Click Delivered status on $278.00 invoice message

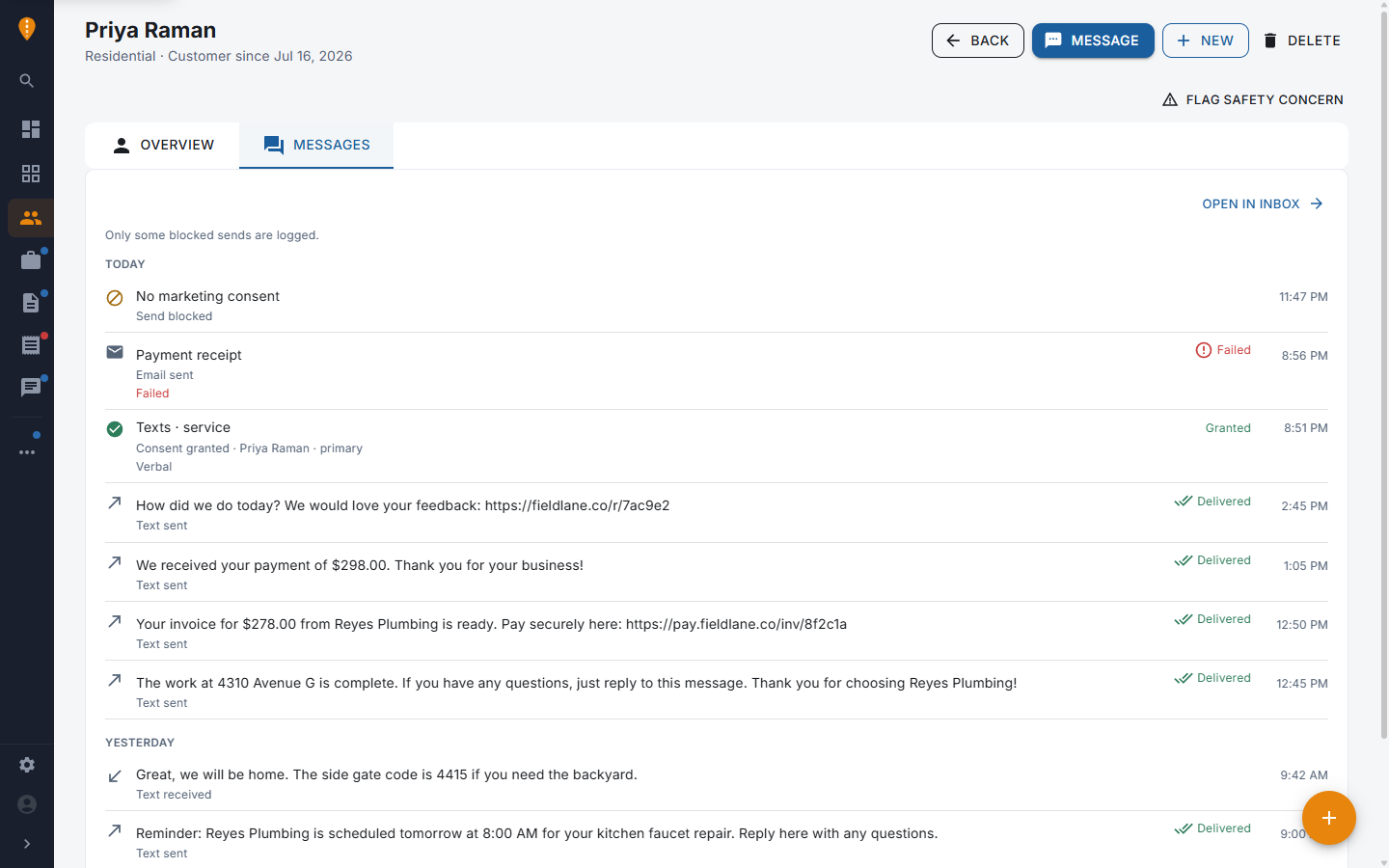(x=1212, y=619)
